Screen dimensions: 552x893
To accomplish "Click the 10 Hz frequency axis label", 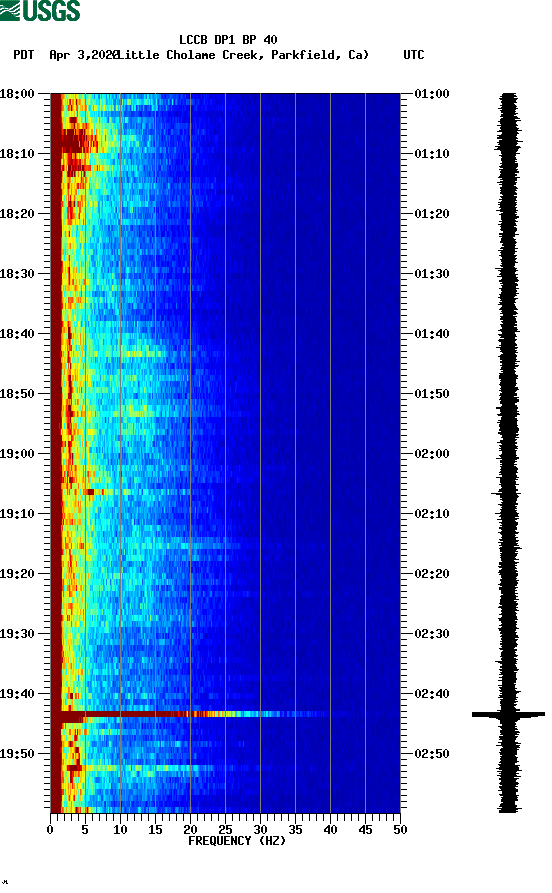I will [120, 830].
